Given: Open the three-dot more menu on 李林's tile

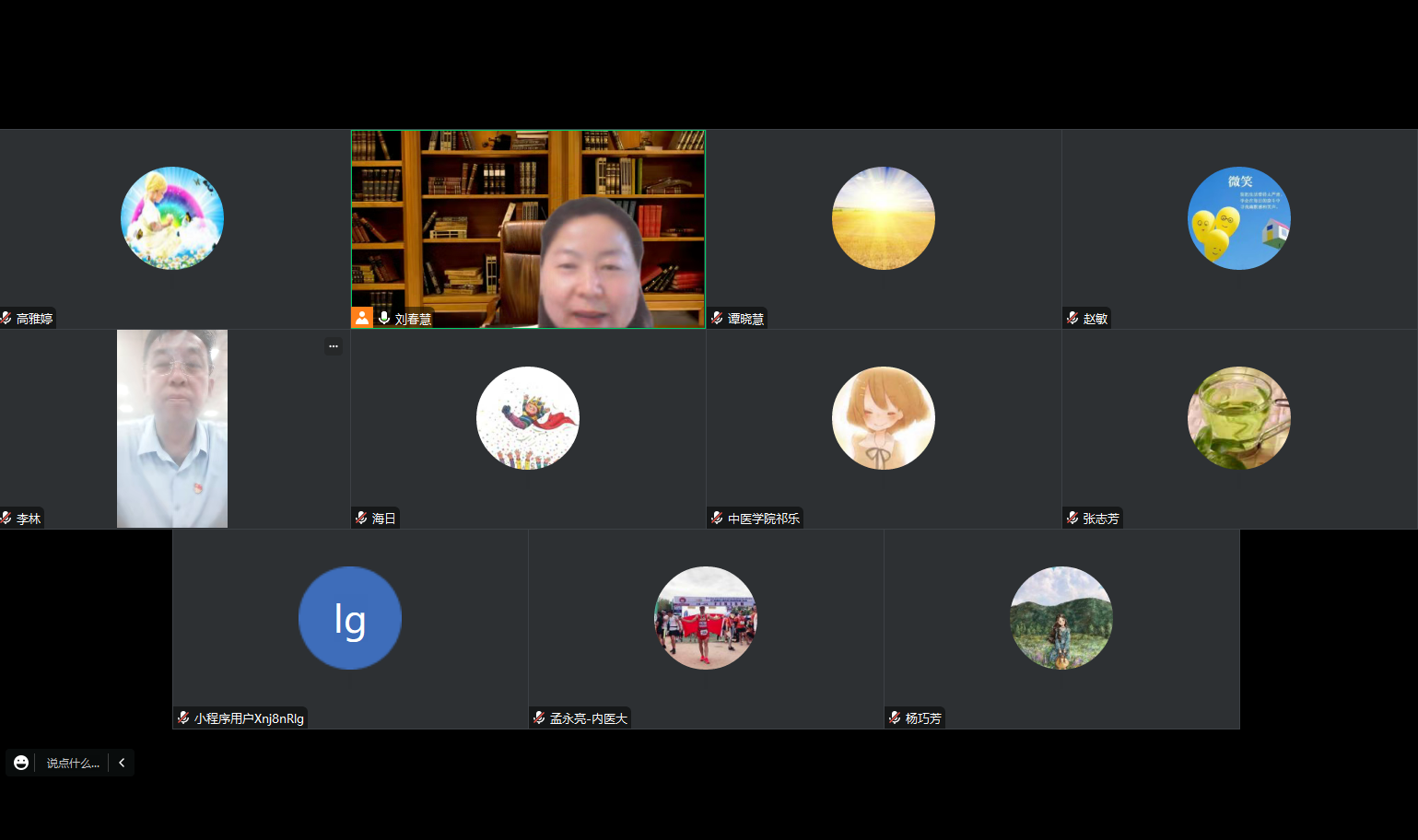Looking at the screenshot, I should pyautogui.click(x=334, y=346).
